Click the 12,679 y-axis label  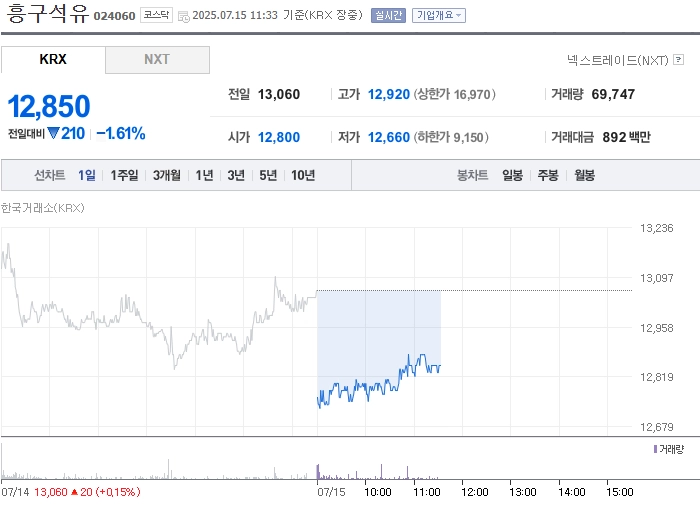pyautogui.click(x=656, y=427)
